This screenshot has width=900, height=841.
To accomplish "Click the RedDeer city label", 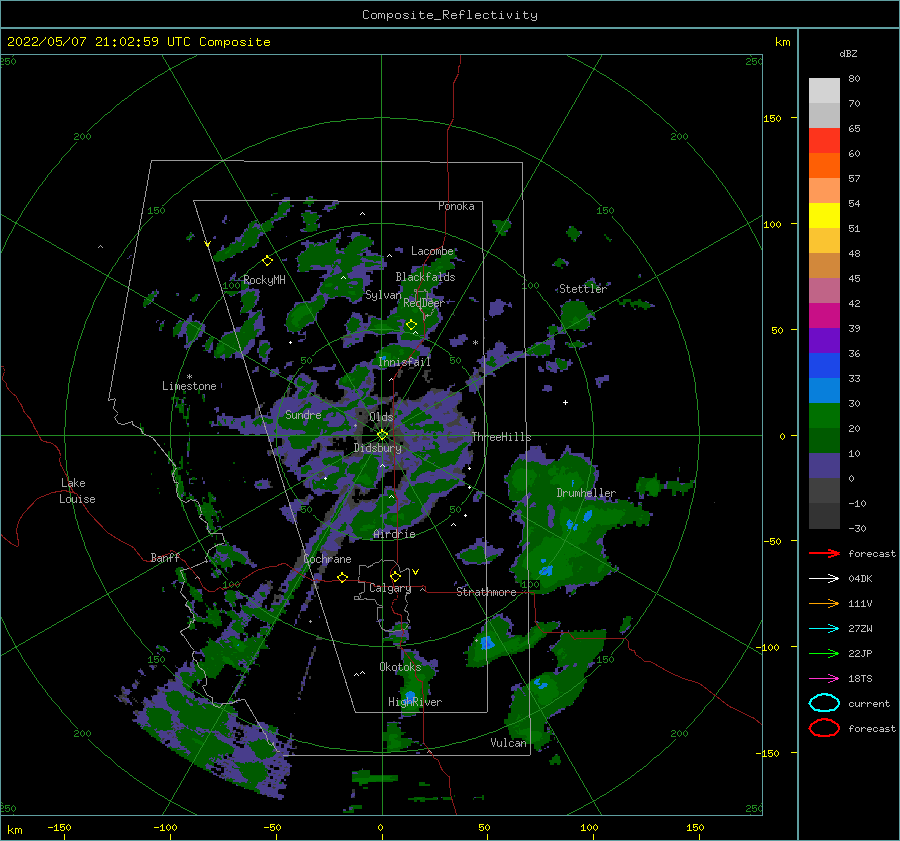I will [x=424, y=303].
